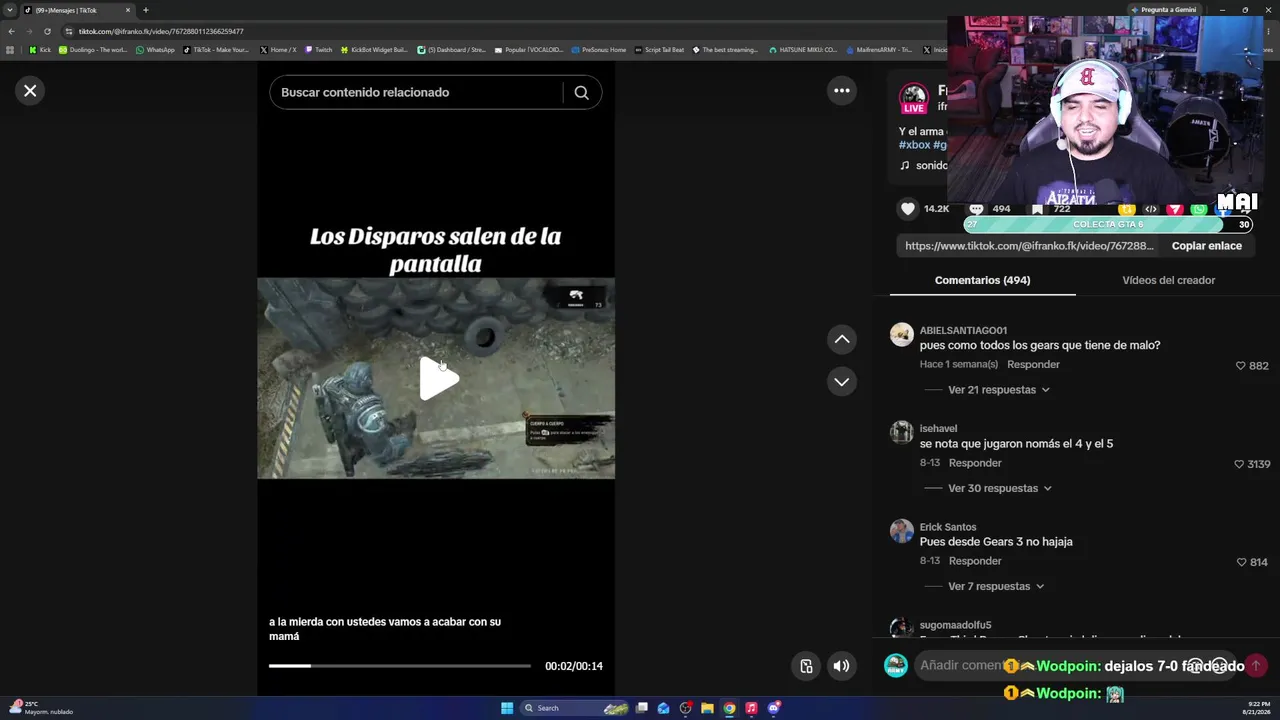Image resolution: width=1280 pixels, height=720 pixels.
Task: Click the Windows taskbar Search box
Action: tap(575, 708)
